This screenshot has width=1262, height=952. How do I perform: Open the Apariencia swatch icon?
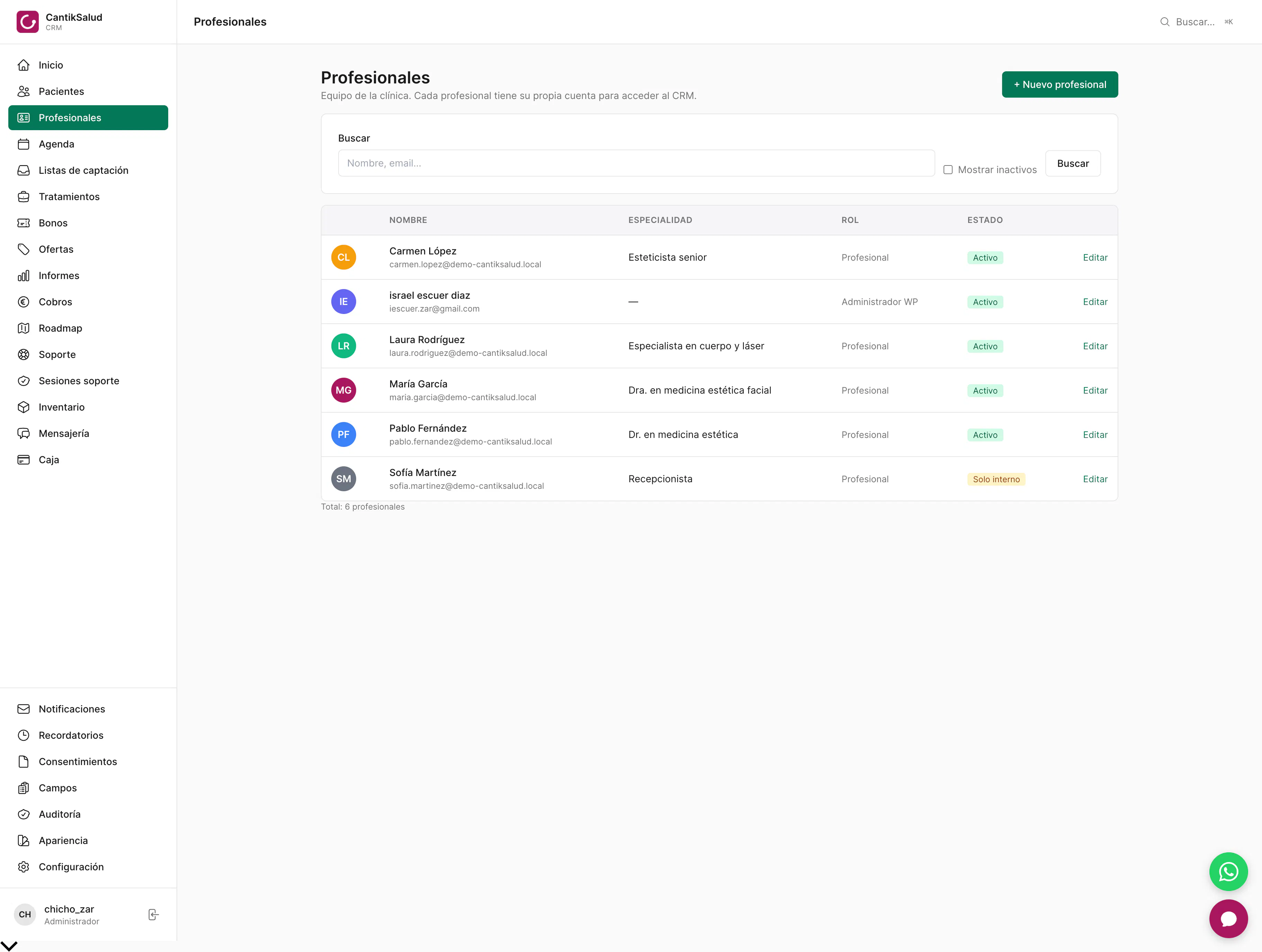pos(24,840)
